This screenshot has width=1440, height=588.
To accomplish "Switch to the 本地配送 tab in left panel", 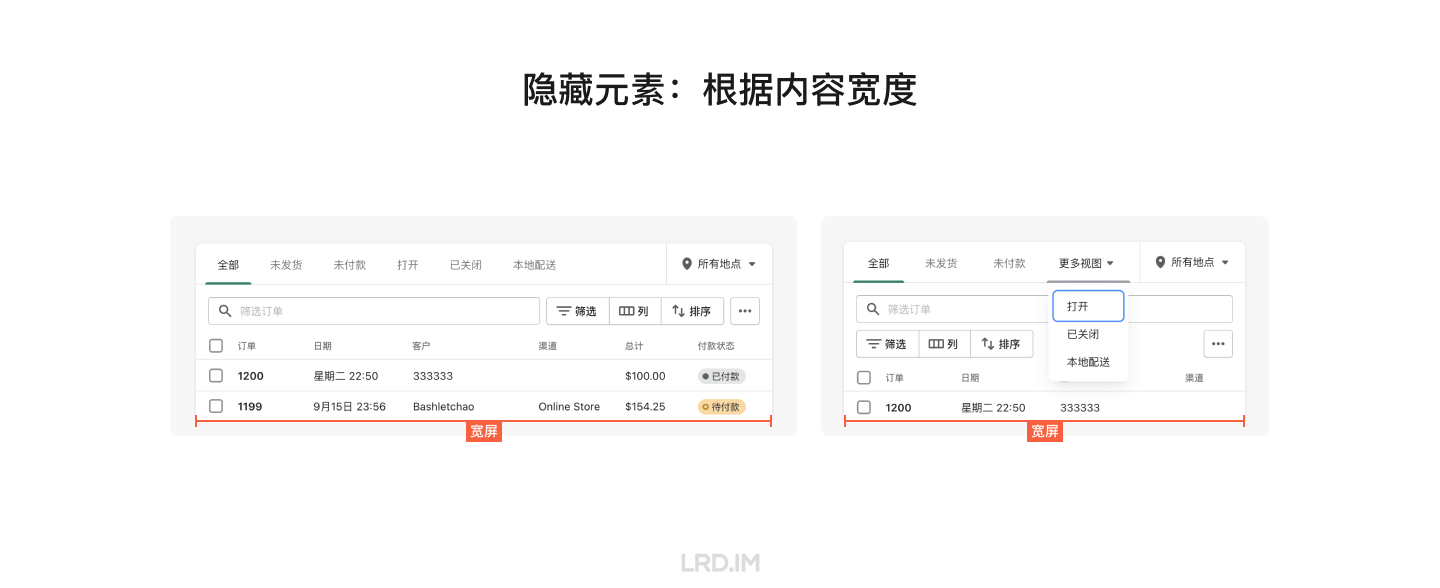I will (x=534, y=265).
